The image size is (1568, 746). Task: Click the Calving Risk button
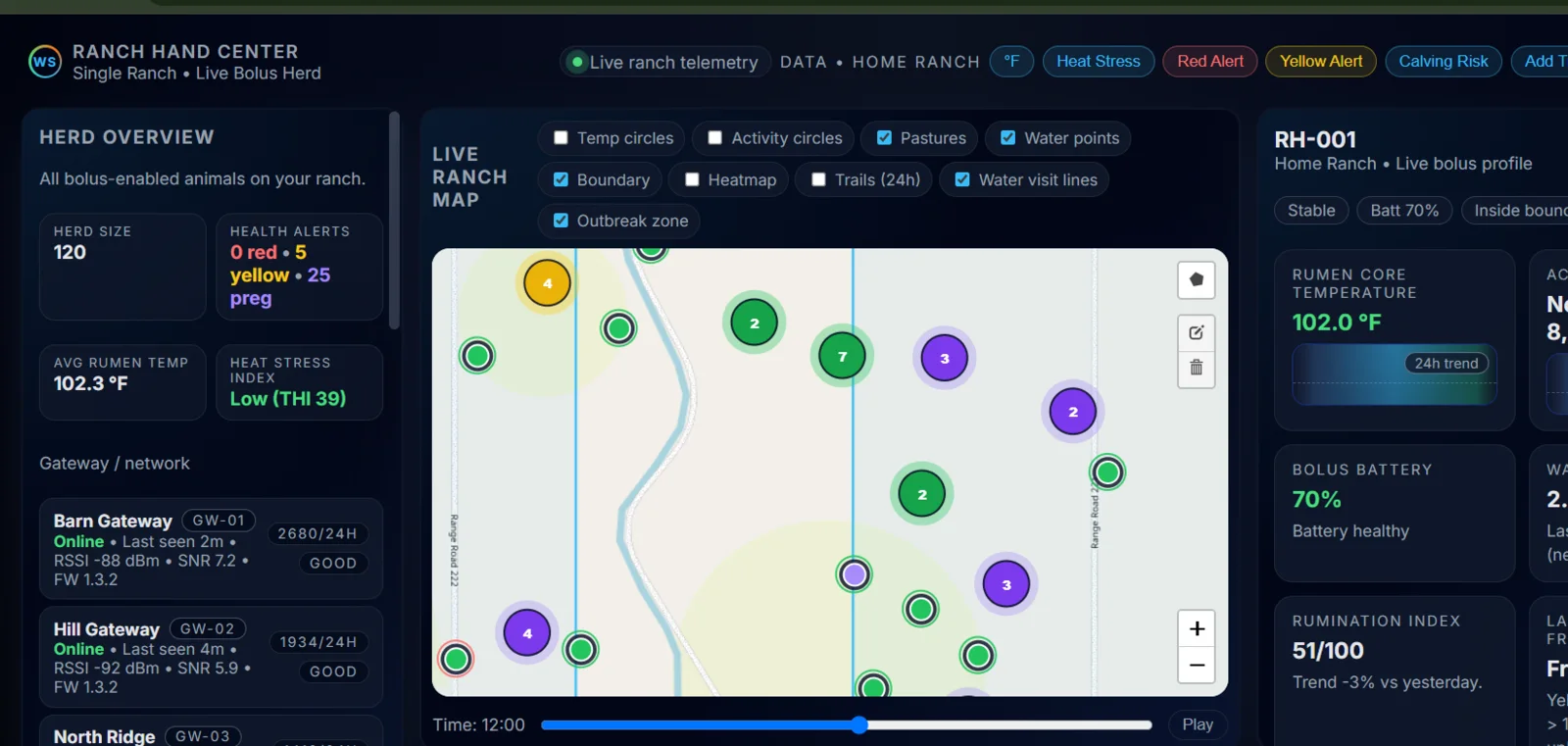tap(1444, 61)
